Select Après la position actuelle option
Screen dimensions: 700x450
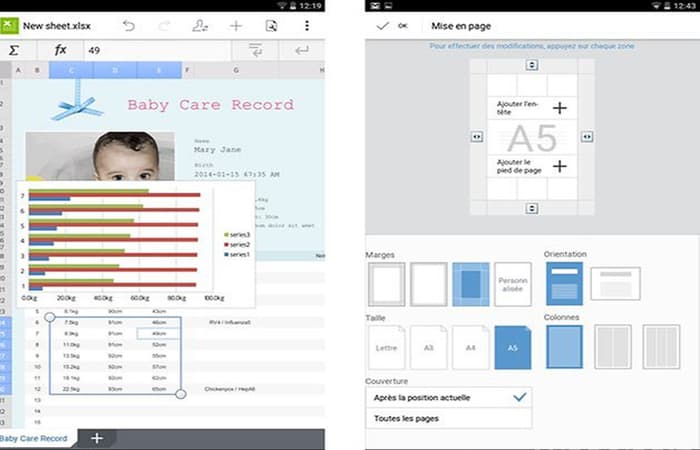(x=449, y=397)
